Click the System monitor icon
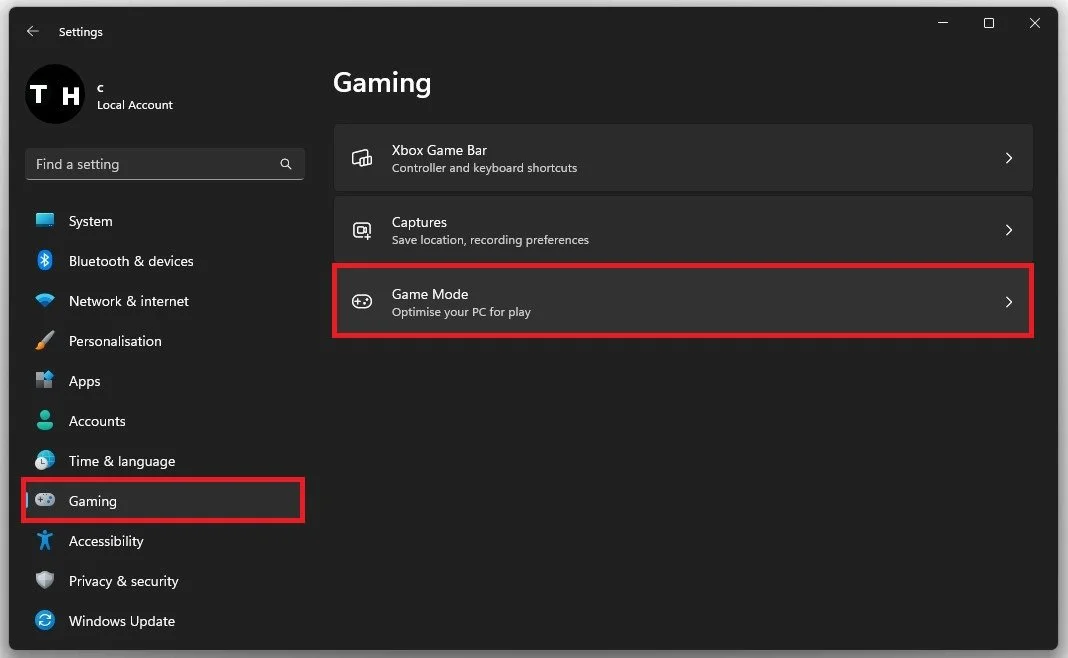The image size is (1068, 658). click(x=45, y=221)
